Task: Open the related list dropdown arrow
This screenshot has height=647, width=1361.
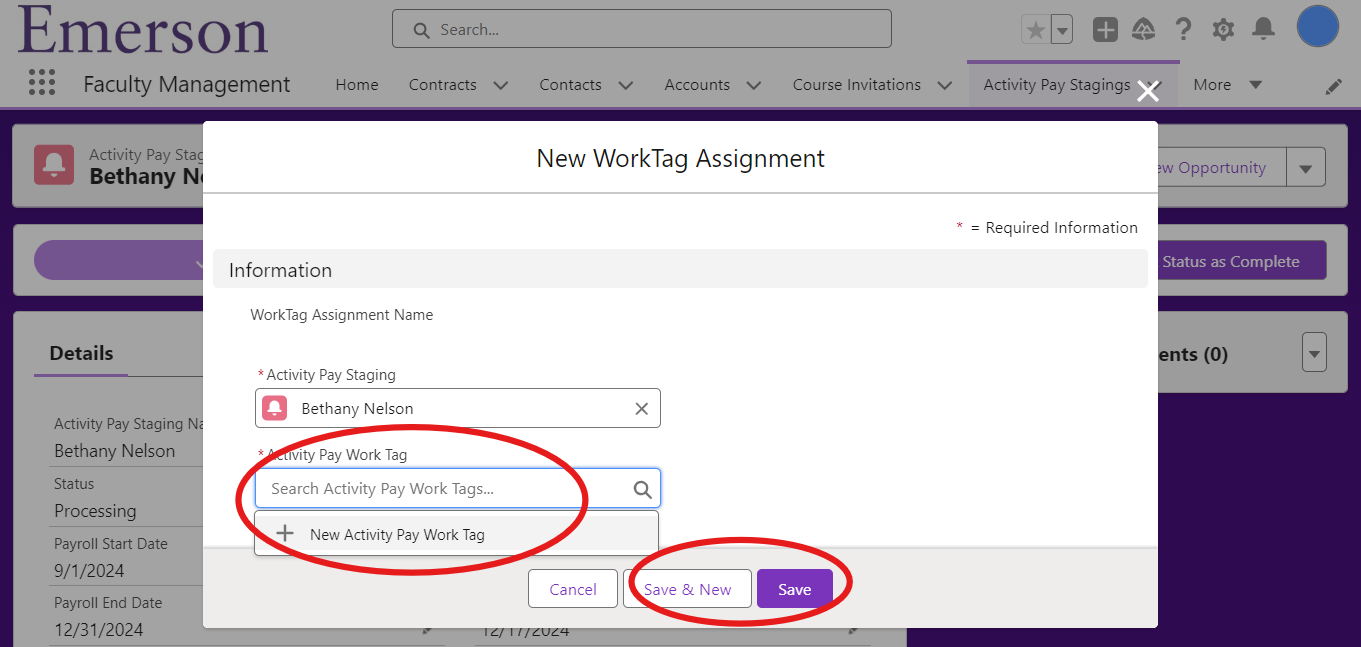Action: [x=1314, y=353]
